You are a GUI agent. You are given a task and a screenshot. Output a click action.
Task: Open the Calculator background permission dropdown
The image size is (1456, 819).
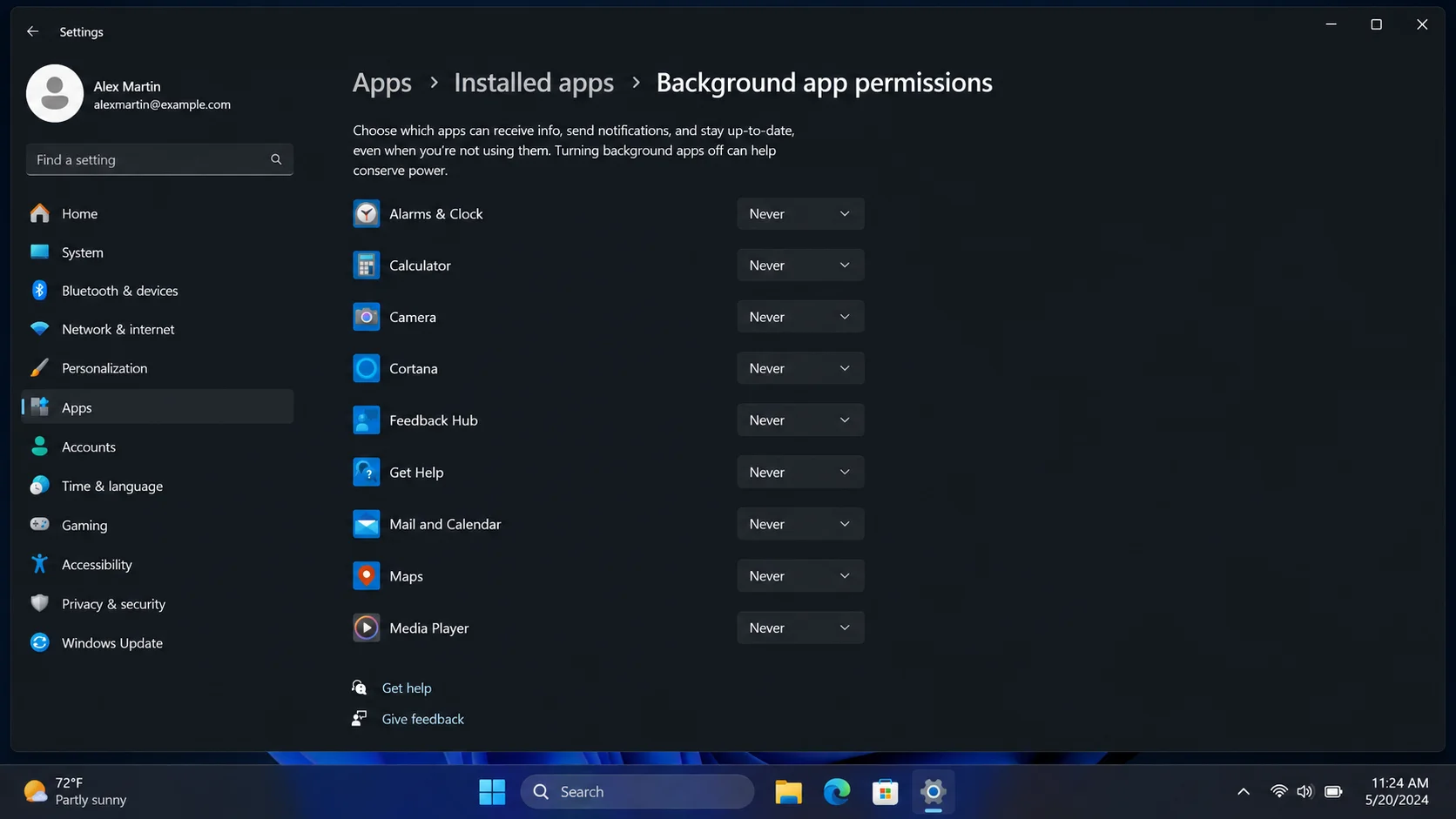(x=800, y=265)
